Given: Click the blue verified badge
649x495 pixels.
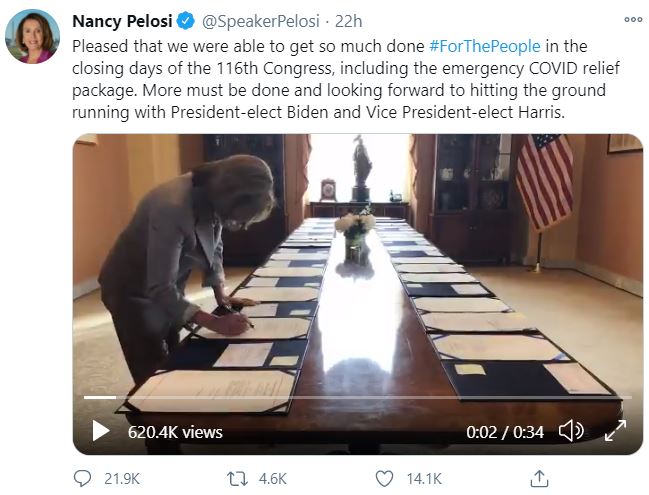Looking at the screenshot, I should pyautogui.click(x=186, y=20).
